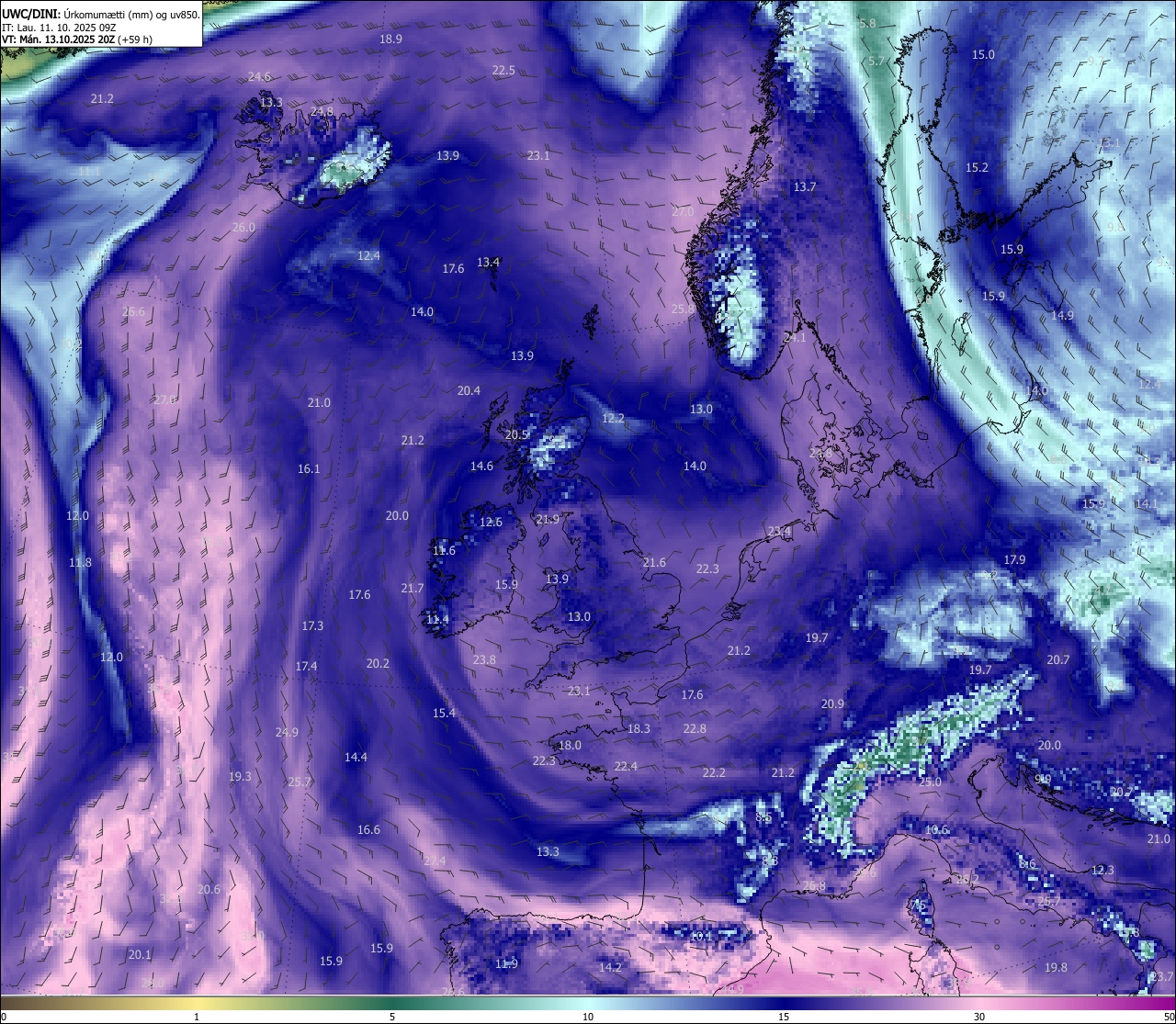Click the 13.7 value over Norway
Screen dimensions: 1176x1024
tap(805, 186)
